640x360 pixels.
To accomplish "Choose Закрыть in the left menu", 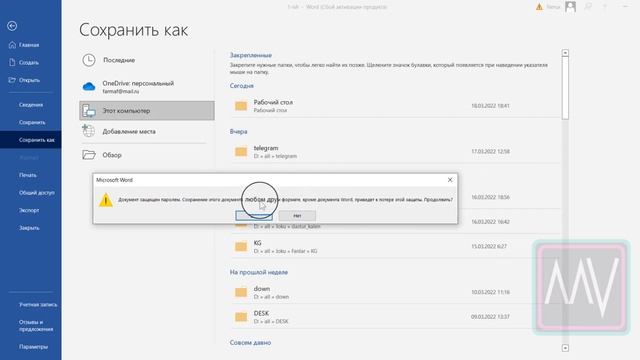I will coord(29,228).
